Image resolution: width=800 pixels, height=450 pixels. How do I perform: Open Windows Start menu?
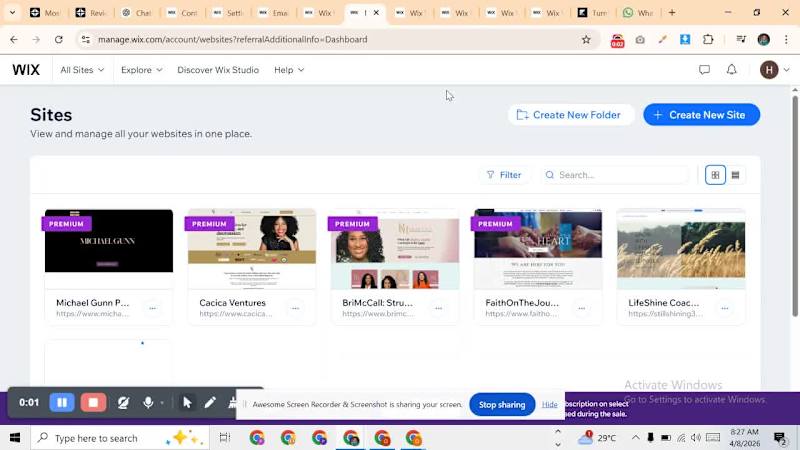pos(15,438)
